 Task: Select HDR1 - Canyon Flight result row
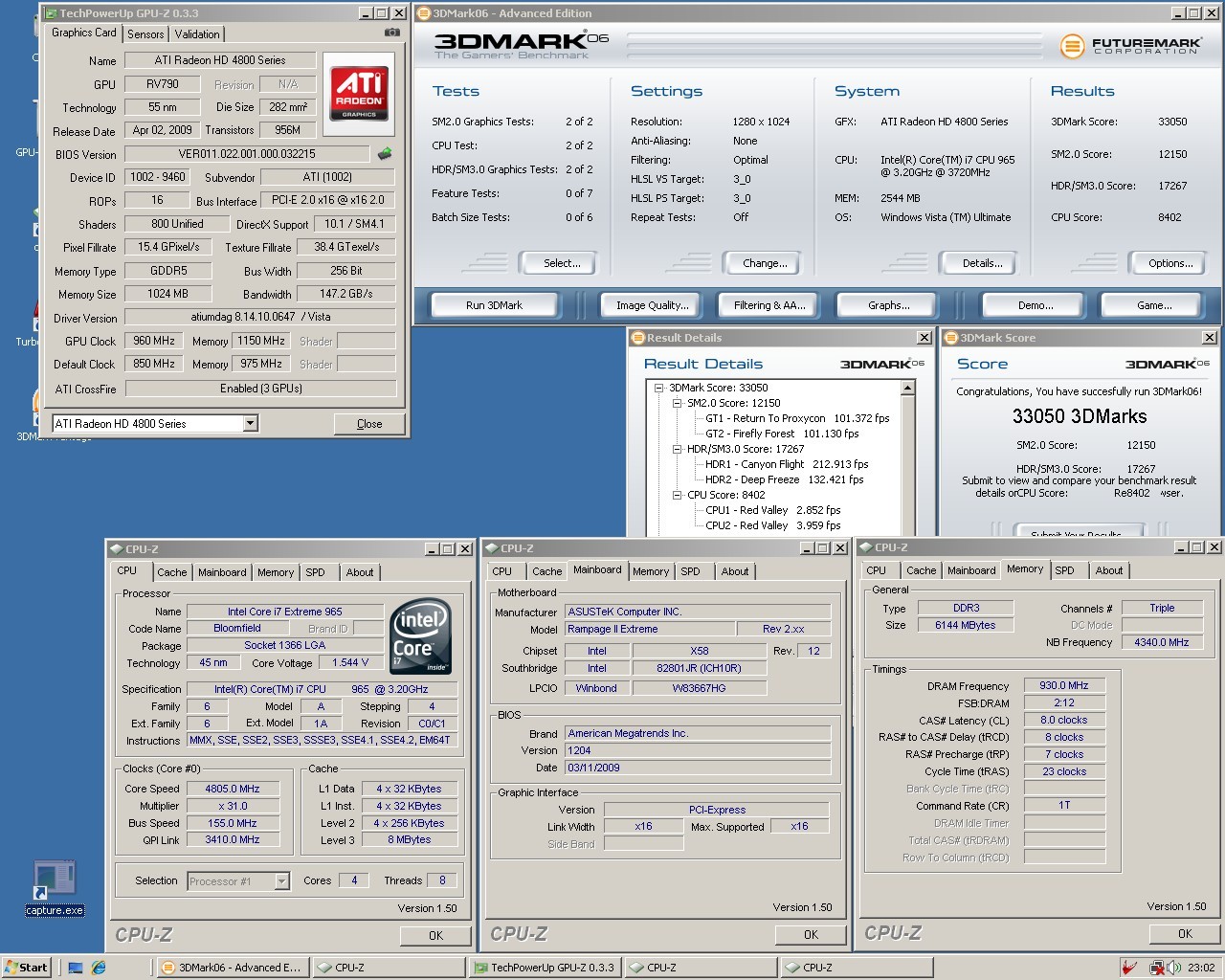[x=787, y=464]
